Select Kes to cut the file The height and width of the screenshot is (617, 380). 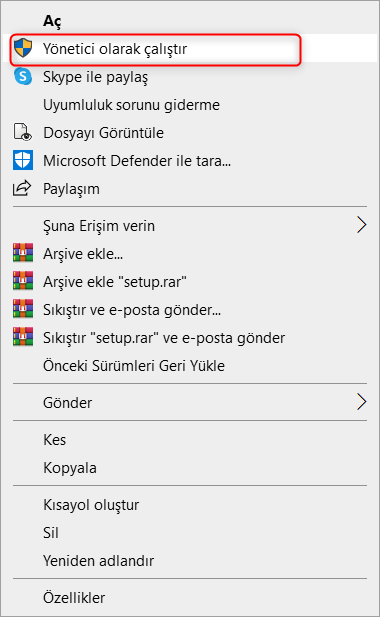point(190,440)
